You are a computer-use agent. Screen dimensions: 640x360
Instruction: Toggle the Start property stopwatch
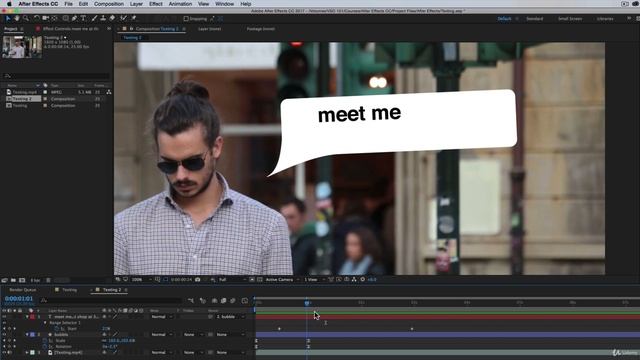(57, 329)
